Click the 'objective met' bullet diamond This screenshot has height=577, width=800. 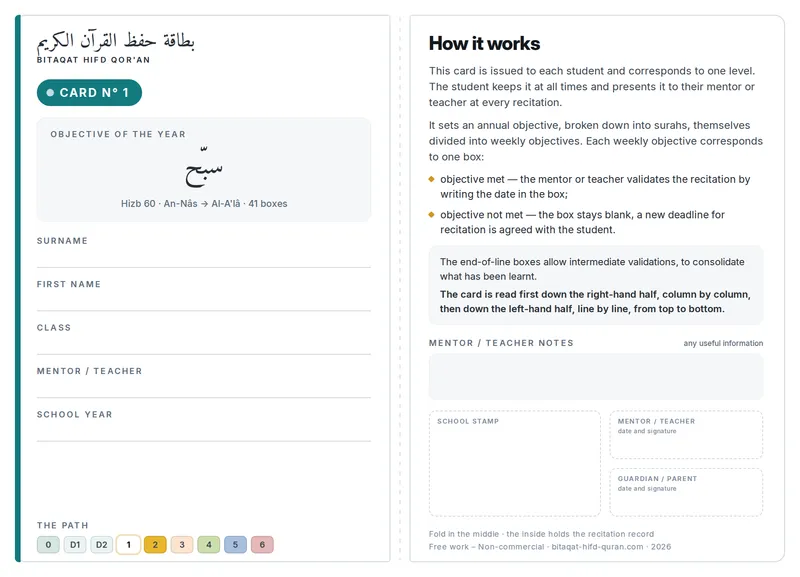pyautogui.click(x=432, y=179)
